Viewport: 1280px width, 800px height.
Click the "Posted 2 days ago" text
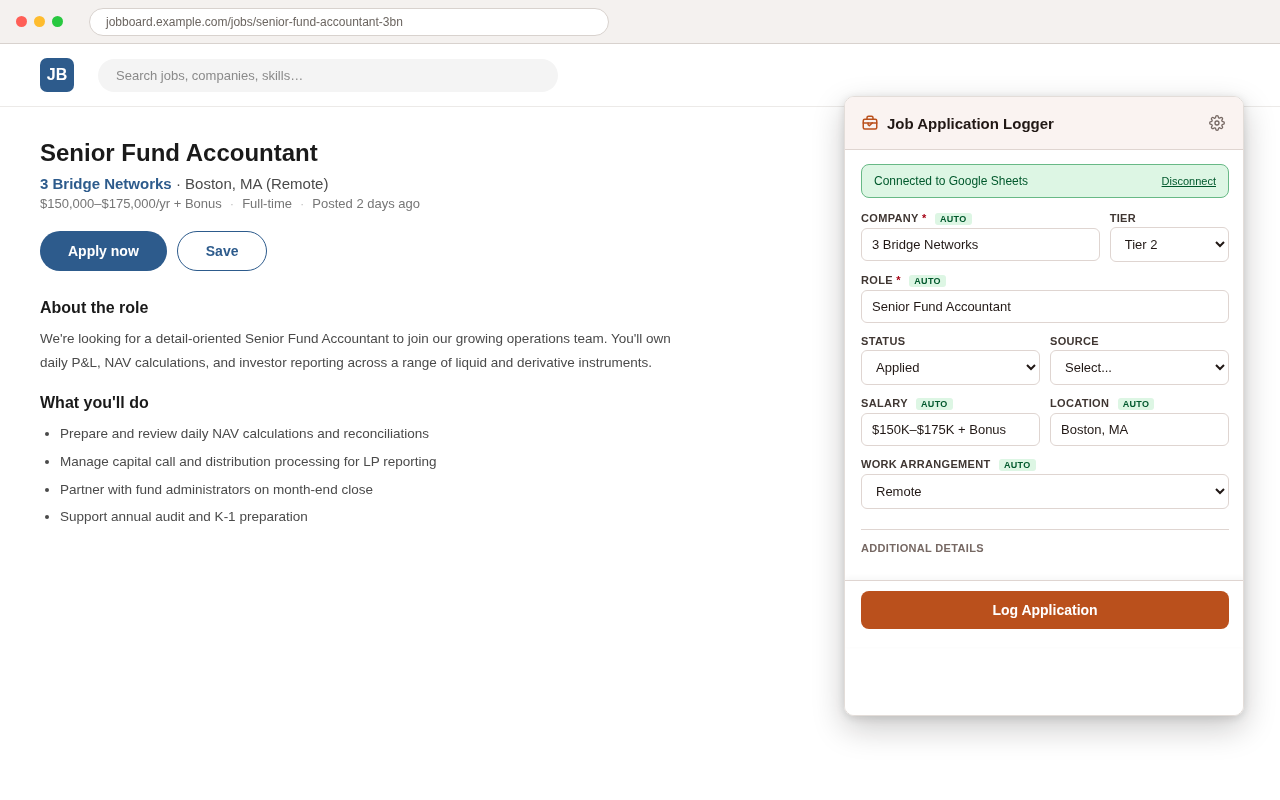tap(366, 204)
